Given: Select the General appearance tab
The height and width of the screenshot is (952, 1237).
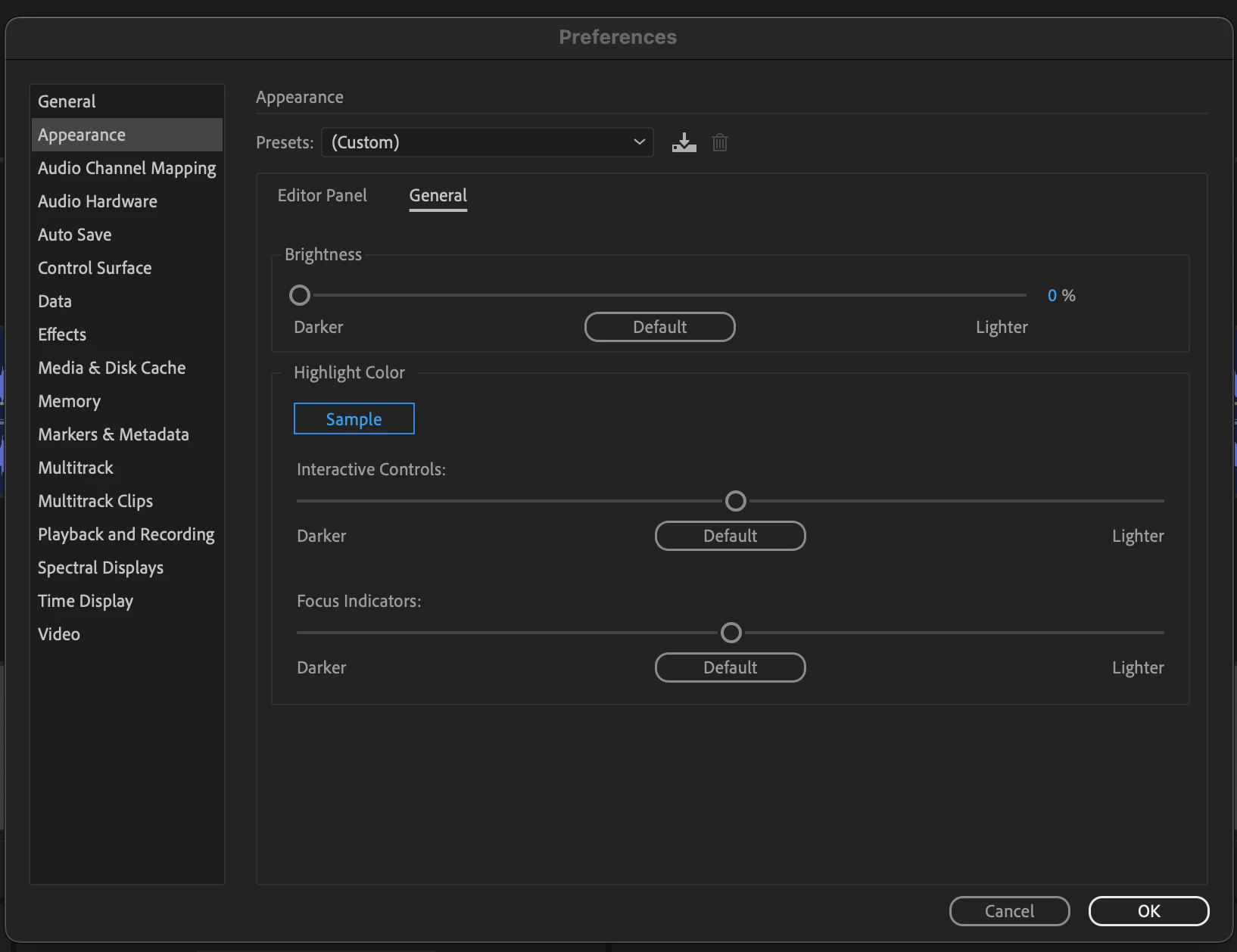Looking at the screenshot, I should click(x=438, y=195).
